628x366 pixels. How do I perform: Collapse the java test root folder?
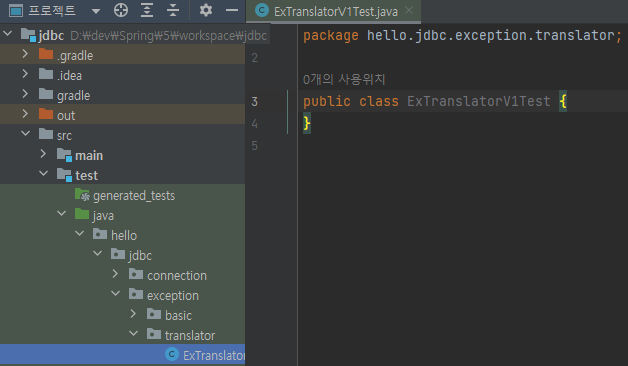point(62,213)
